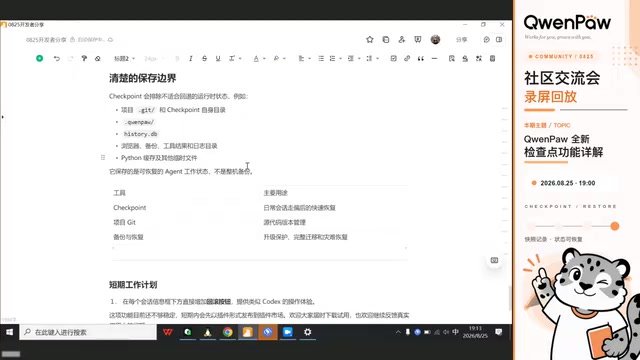The image size is (640, 360).
Task: Click the AI sparkle tool icon
Action: tap(479, 59)
